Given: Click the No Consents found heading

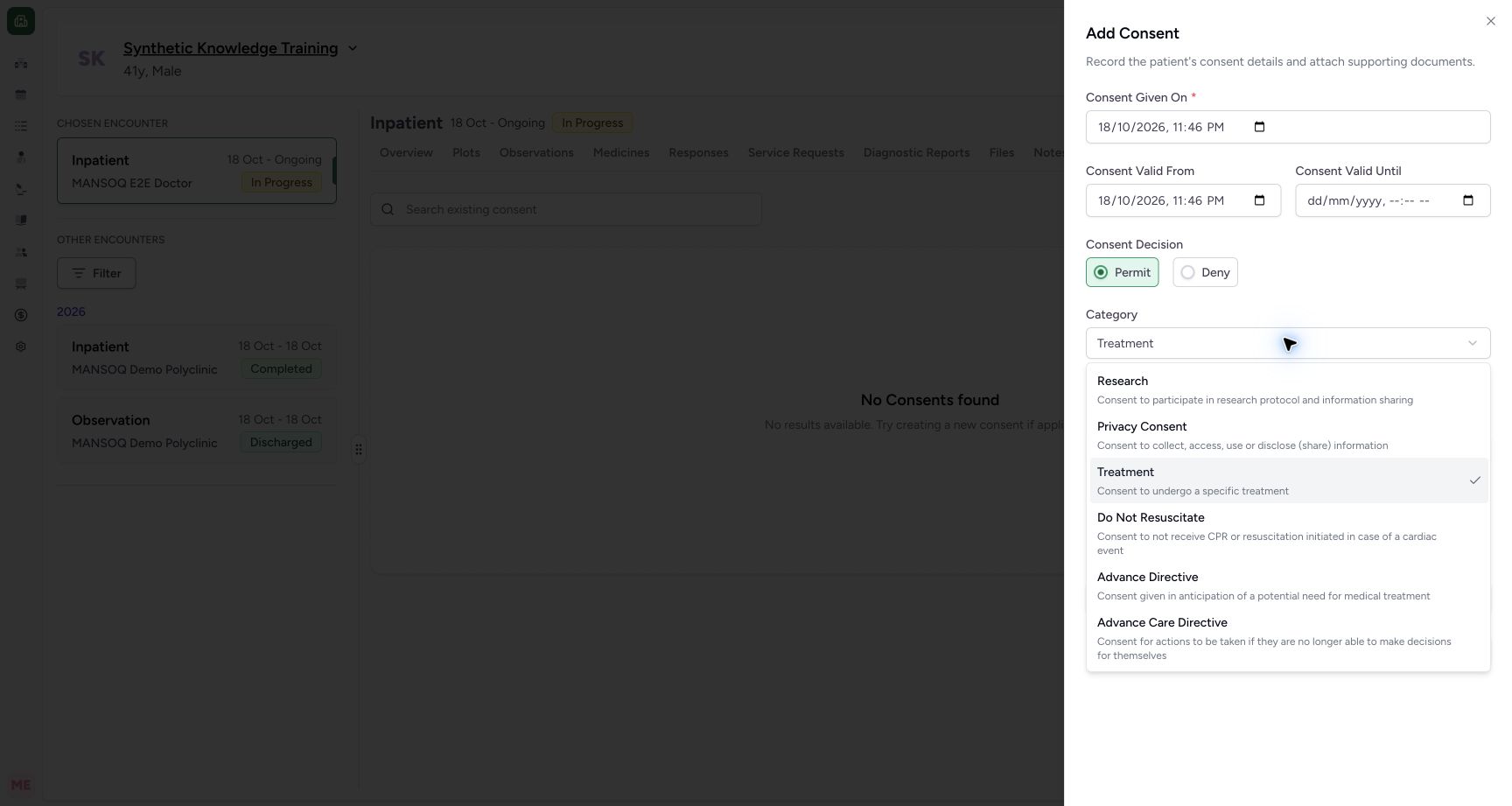Looking at the screenshot, I should (x=929, y=400).
